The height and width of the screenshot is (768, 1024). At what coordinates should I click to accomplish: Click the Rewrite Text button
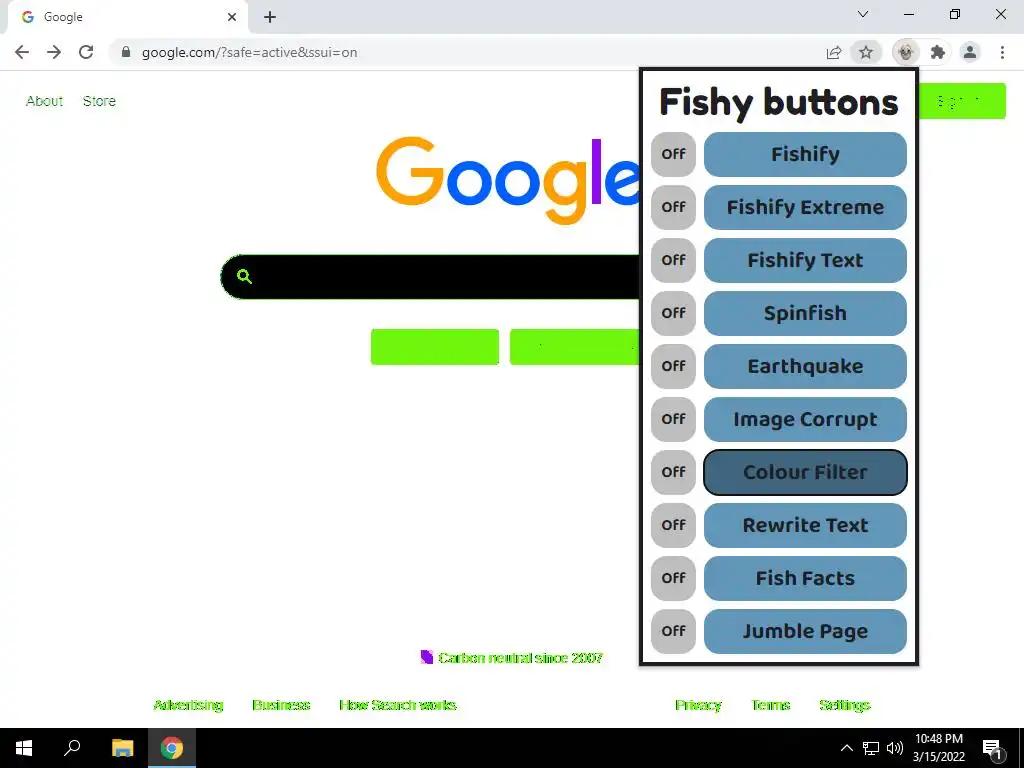(x=805, y=525)
